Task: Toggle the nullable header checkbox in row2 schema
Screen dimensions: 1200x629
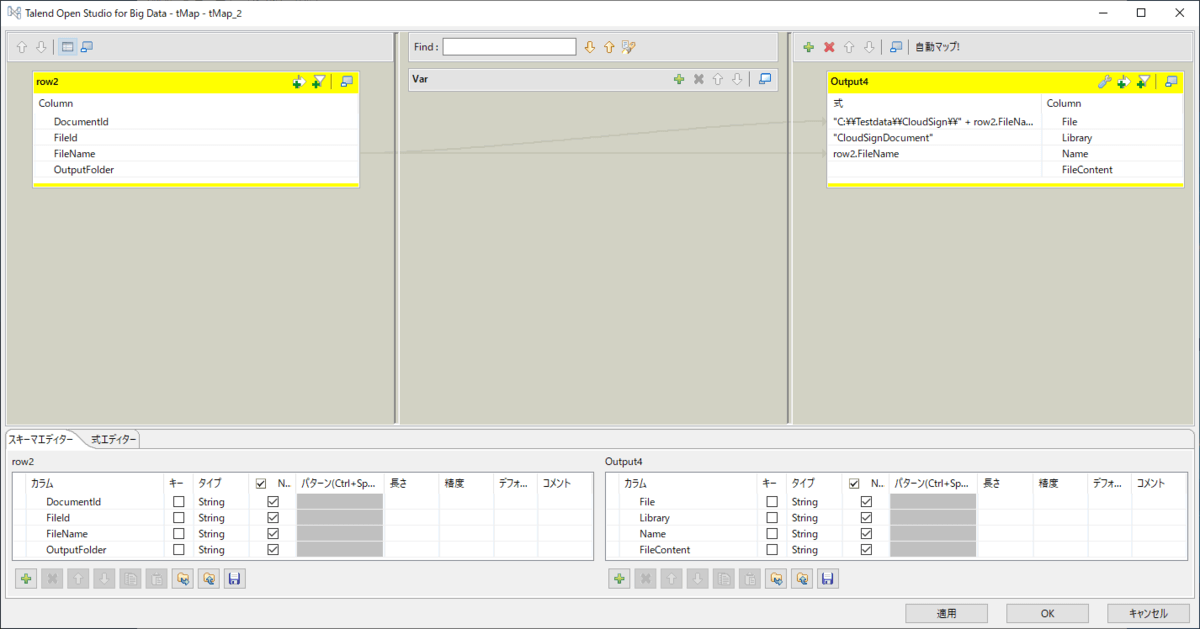Action: click(261, 483)
